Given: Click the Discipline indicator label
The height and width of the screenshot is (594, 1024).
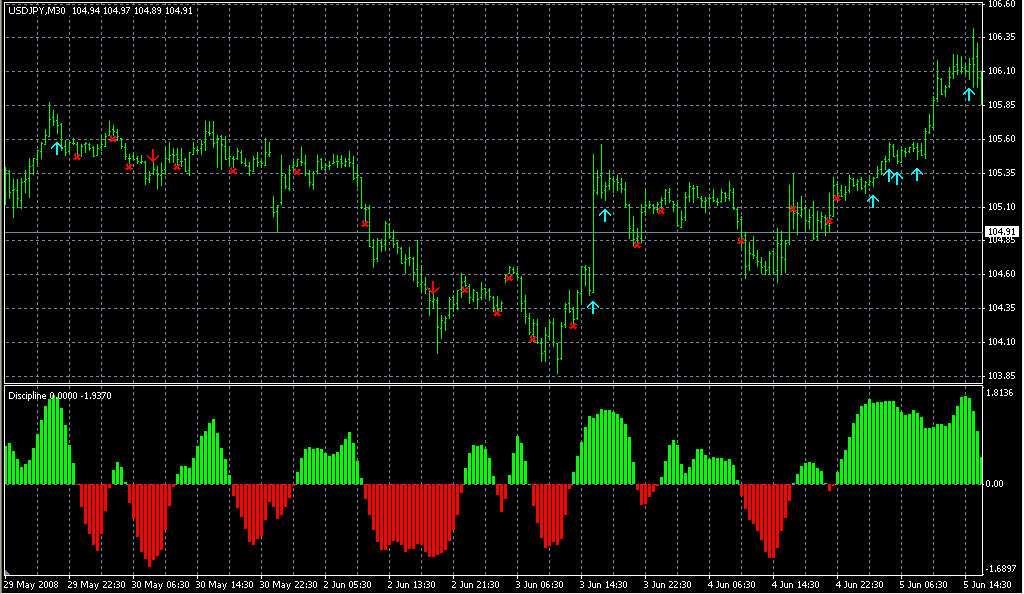Looking at the screenshot, I should pos(28,396).
